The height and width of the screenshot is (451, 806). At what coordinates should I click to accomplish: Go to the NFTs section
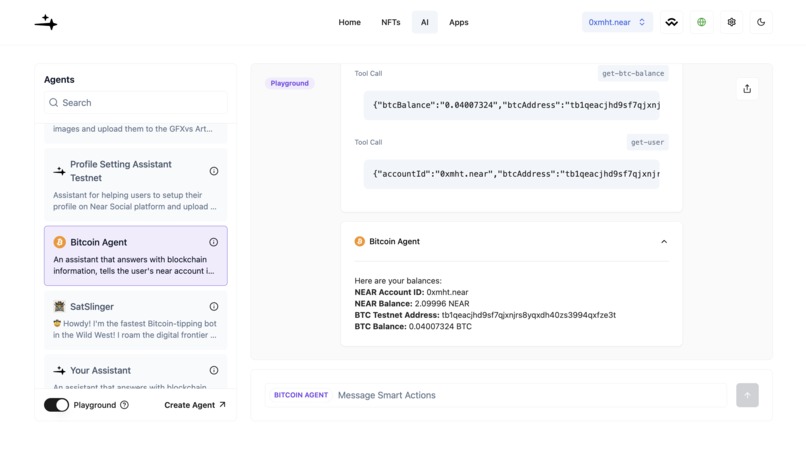coord(391,22)
